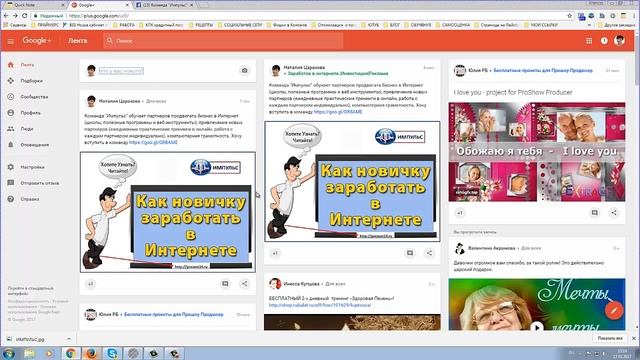Click the address bar URL

coord(99,16)
